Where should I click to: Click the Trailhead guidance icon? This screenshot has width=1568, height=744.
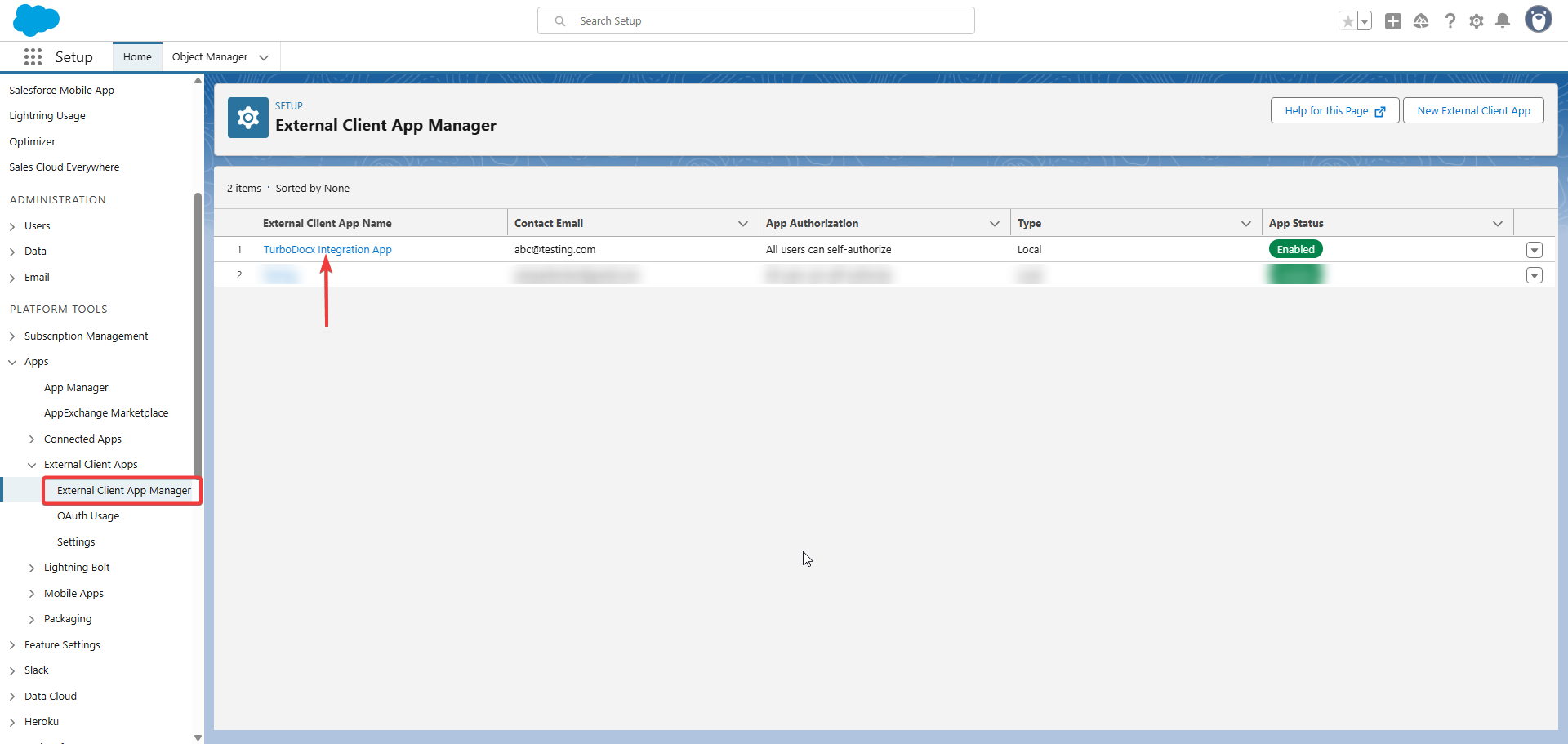click(1421, 21)
